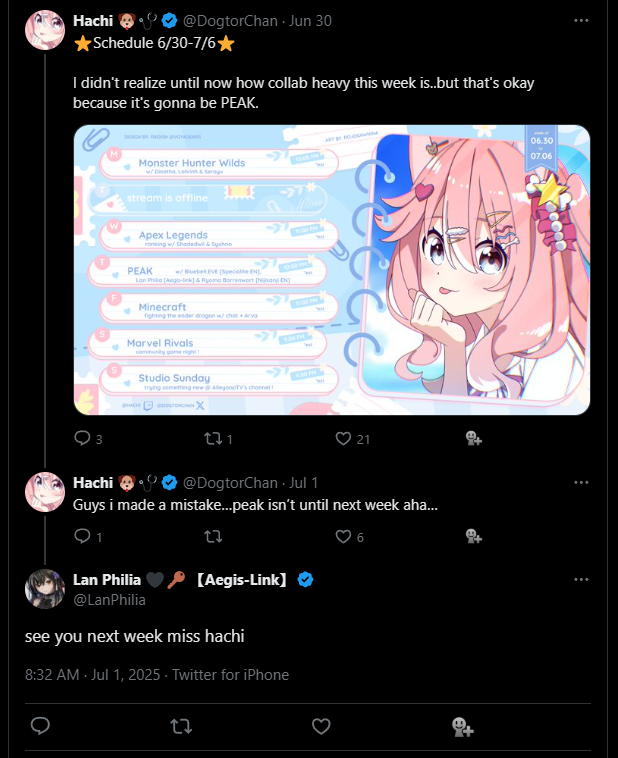Retweet the 'peak isn't until next week' tweet
This screenshot has height=758, width=618.
(x=213, y=536)
